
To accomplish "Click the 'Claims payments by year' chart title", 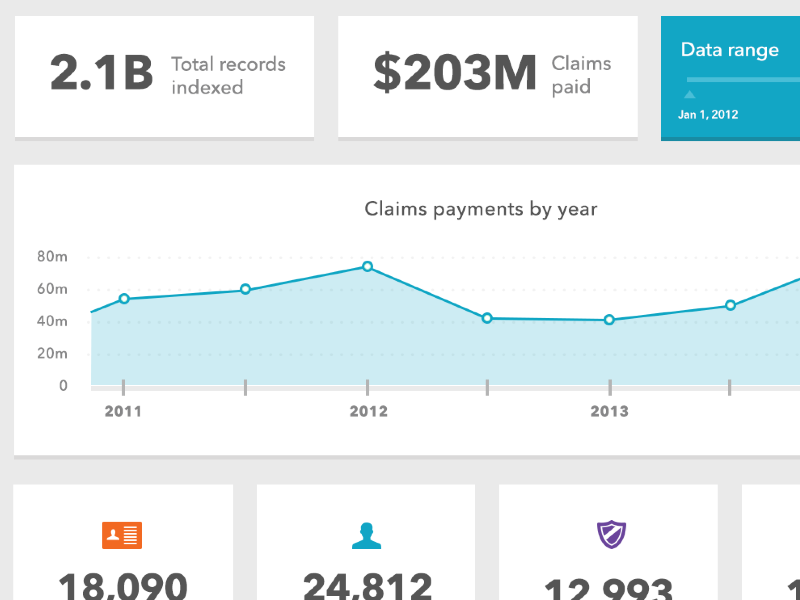I will coord(481,209).
